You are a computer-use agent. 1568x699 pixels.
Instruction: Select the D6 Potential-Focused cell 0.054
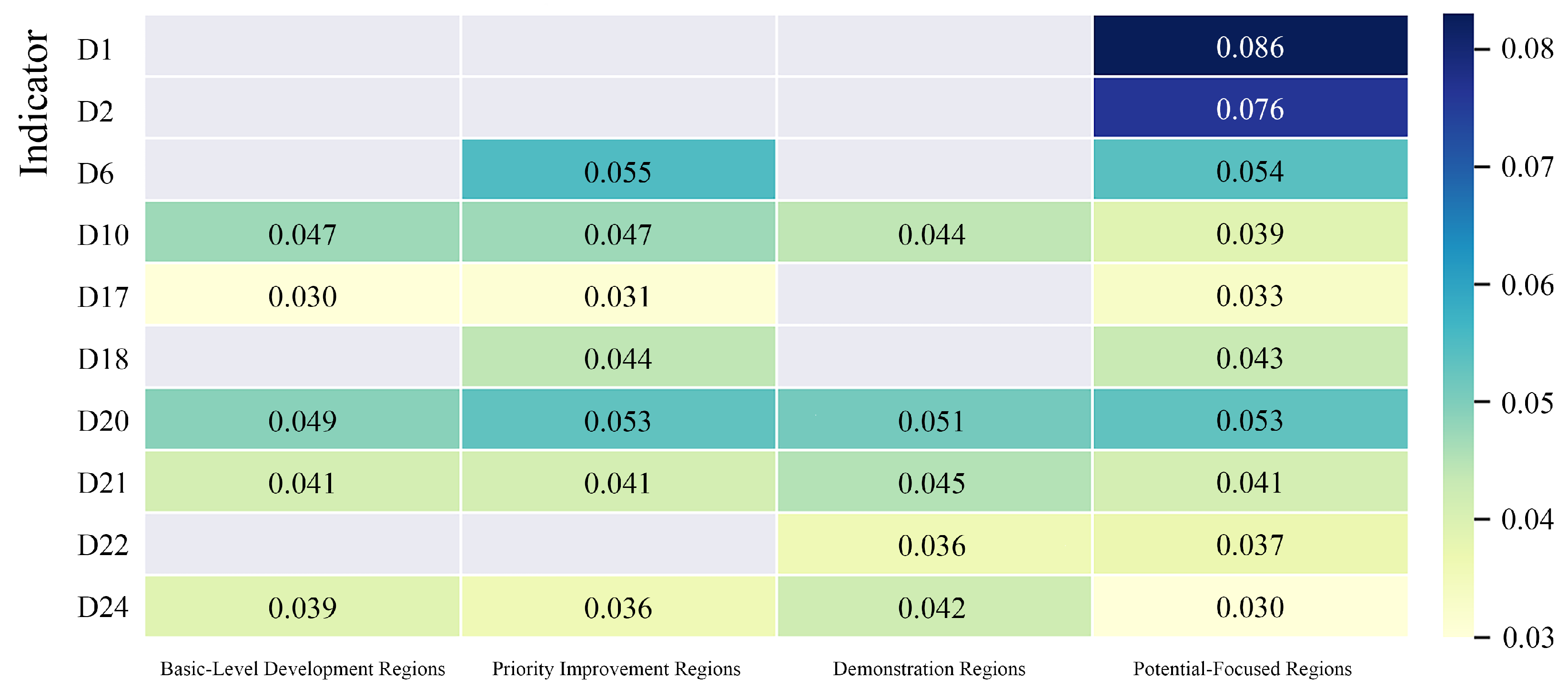[1250, 171]
